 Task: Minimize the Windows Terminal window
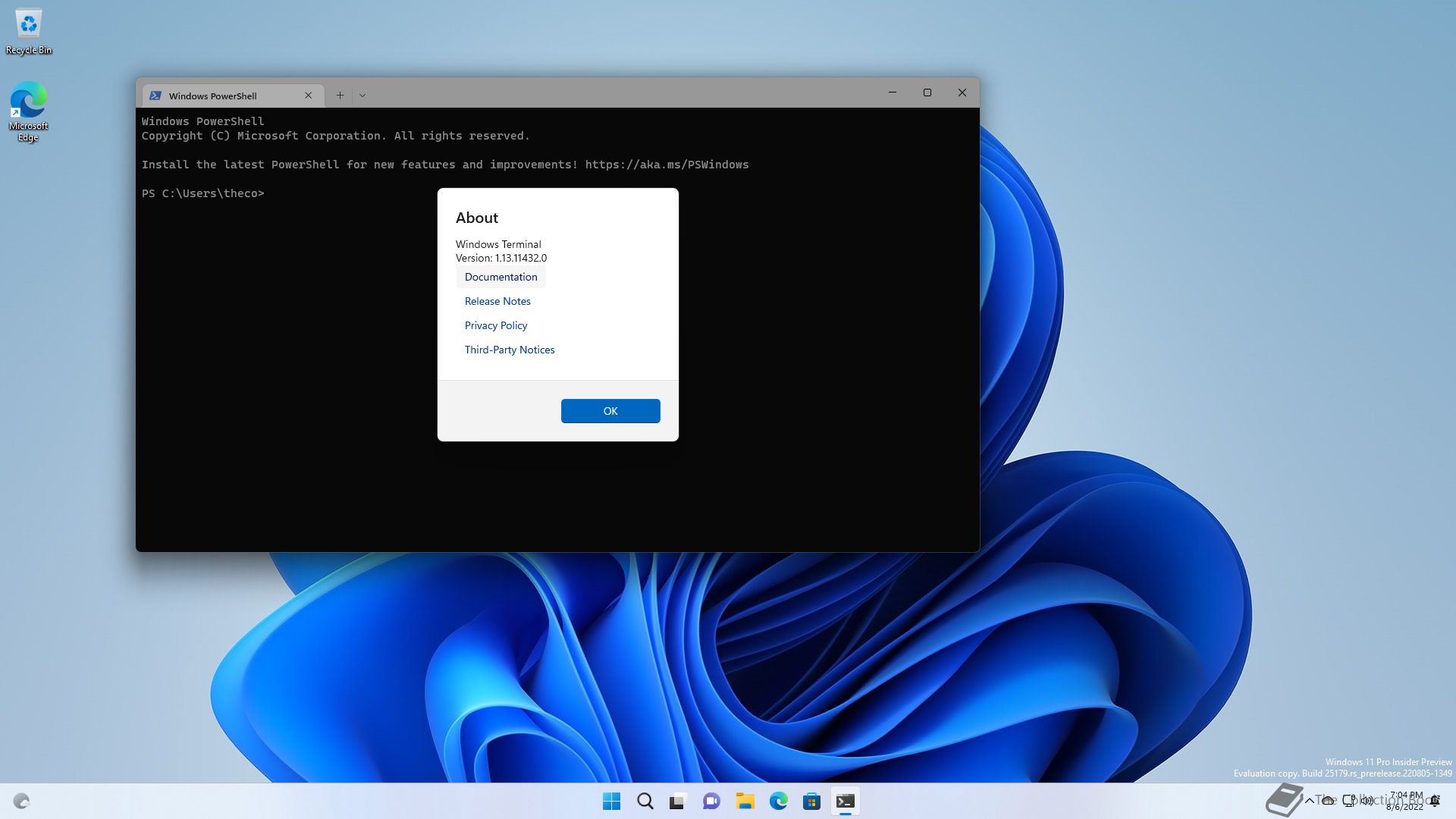(x=893, y=93)
